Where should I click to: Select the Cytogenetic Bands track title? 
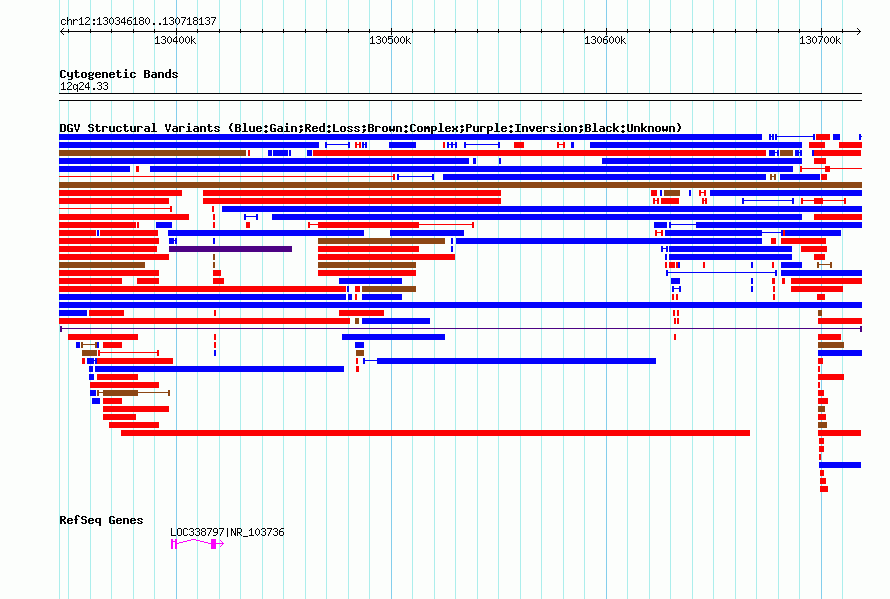[119, 74]
